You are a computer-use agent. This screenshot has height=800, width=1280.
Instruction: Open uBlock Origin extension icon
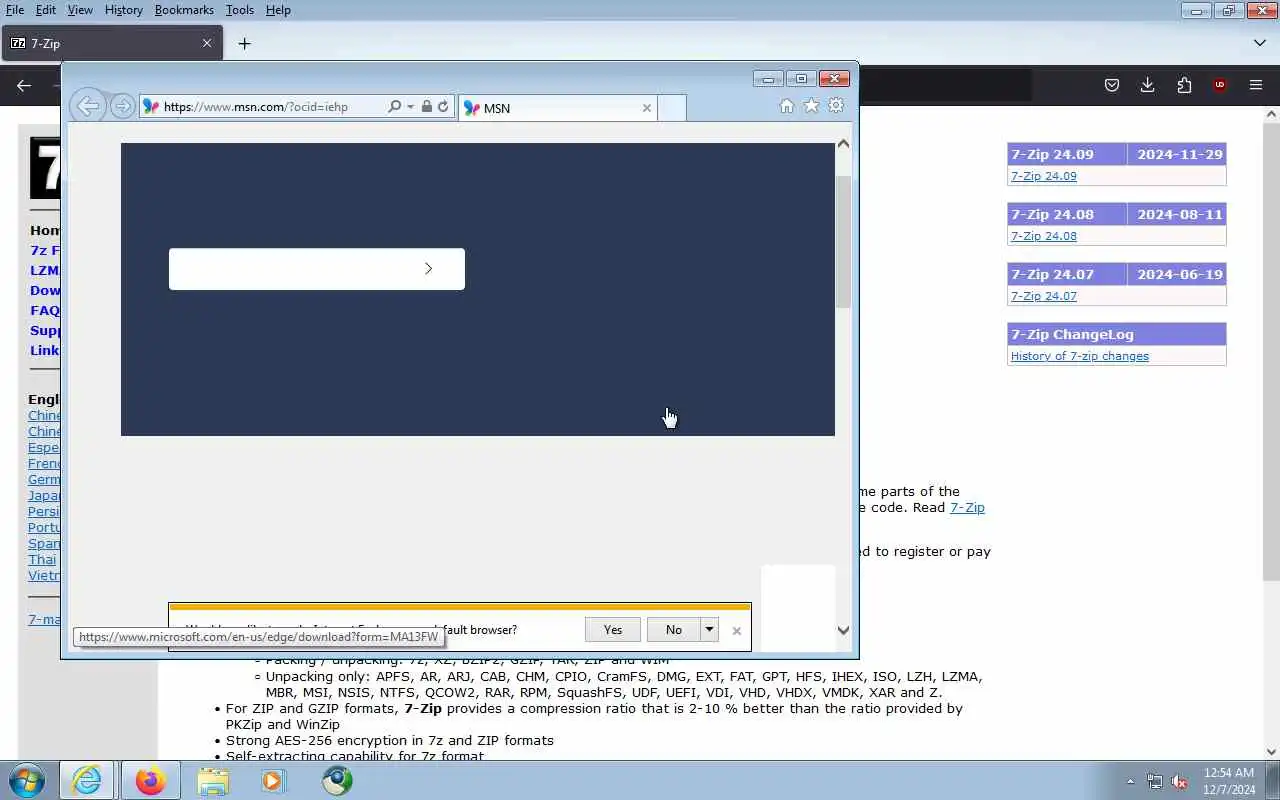pyautogui.click(x=1219, y=86)
